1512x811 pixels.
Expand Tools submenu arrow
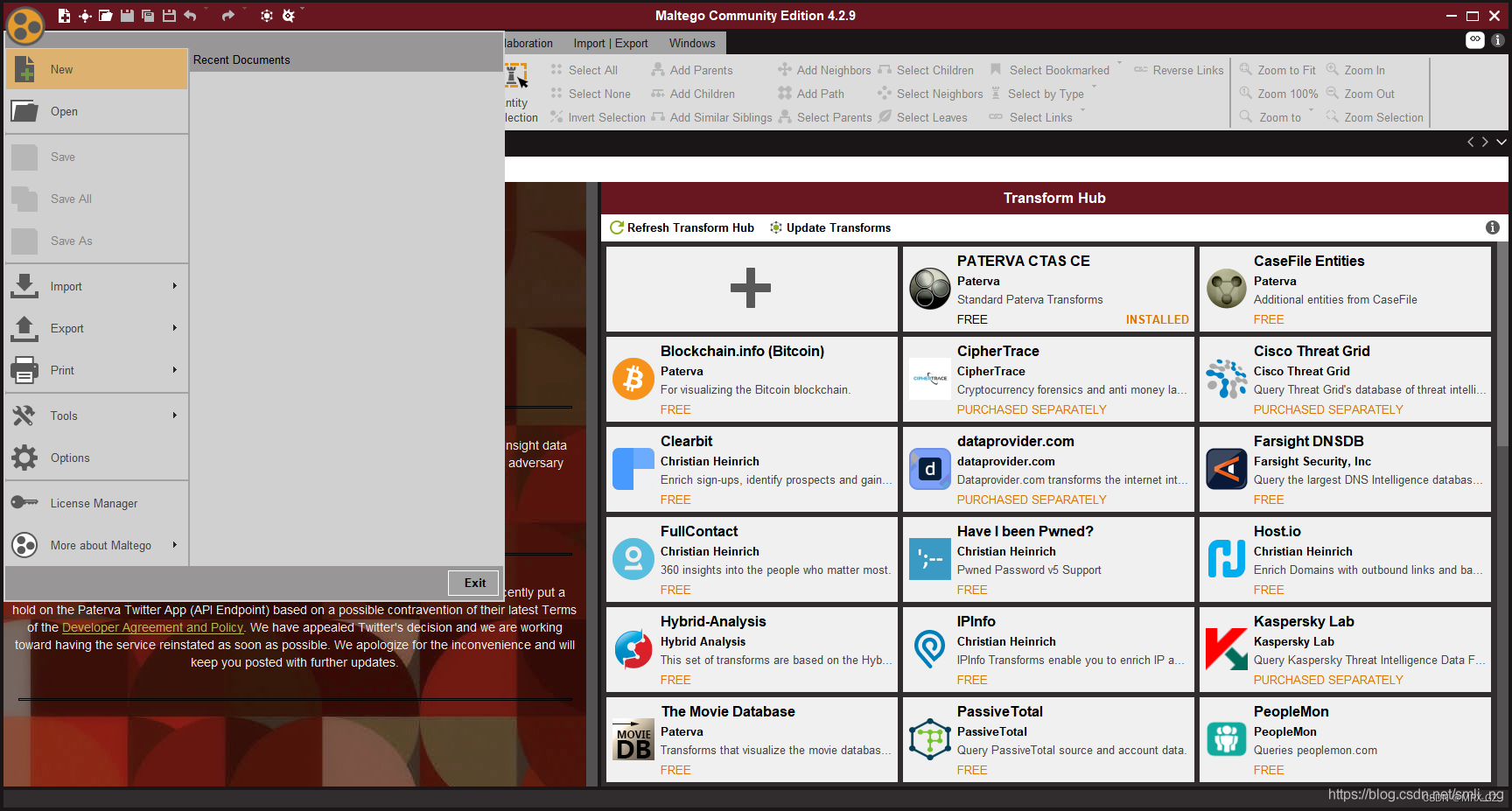pos(175,416)
